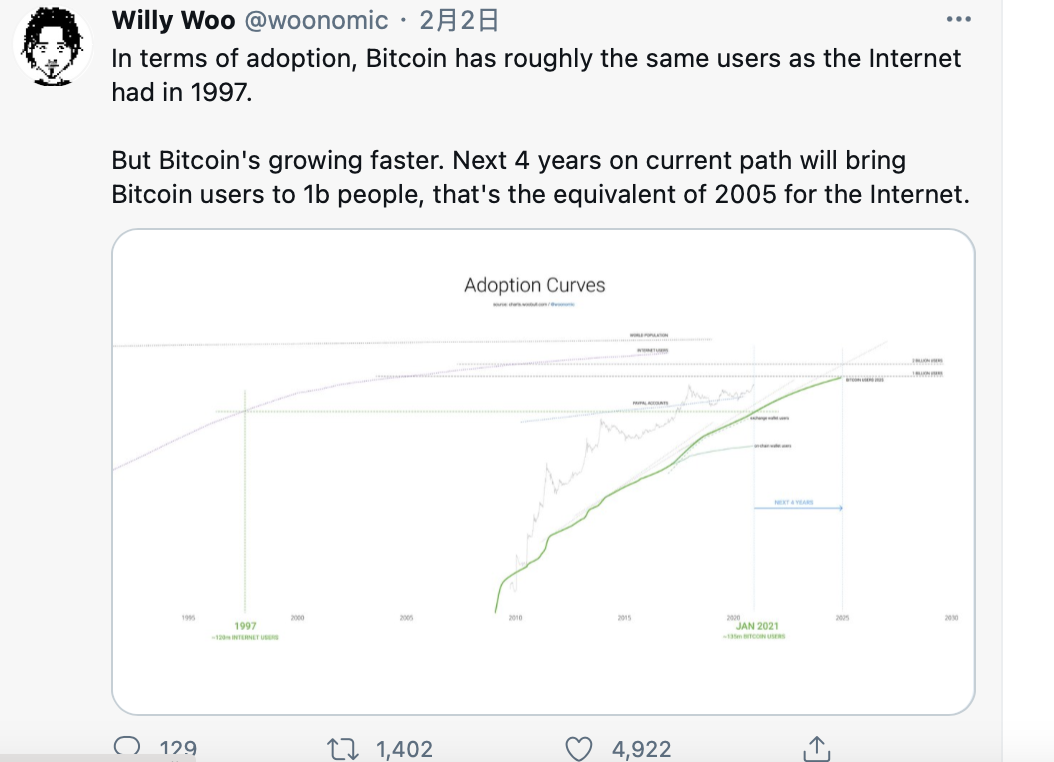Click the reply speech bubble icon
The width and height of the screenshot is (1054, 762).
[x=127, y=747]
